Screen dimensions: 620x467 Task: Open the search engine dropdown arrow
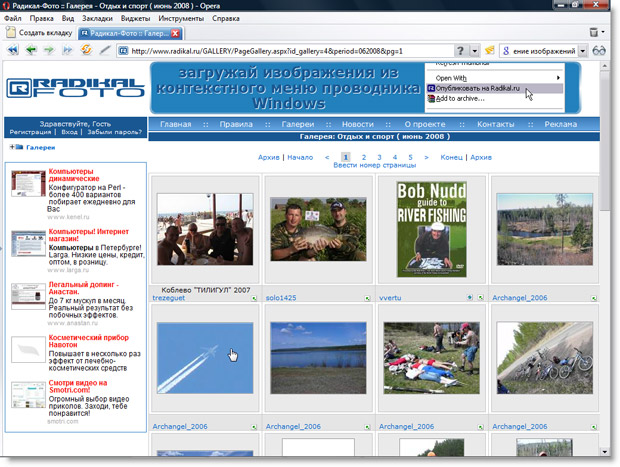coord(582,50)
